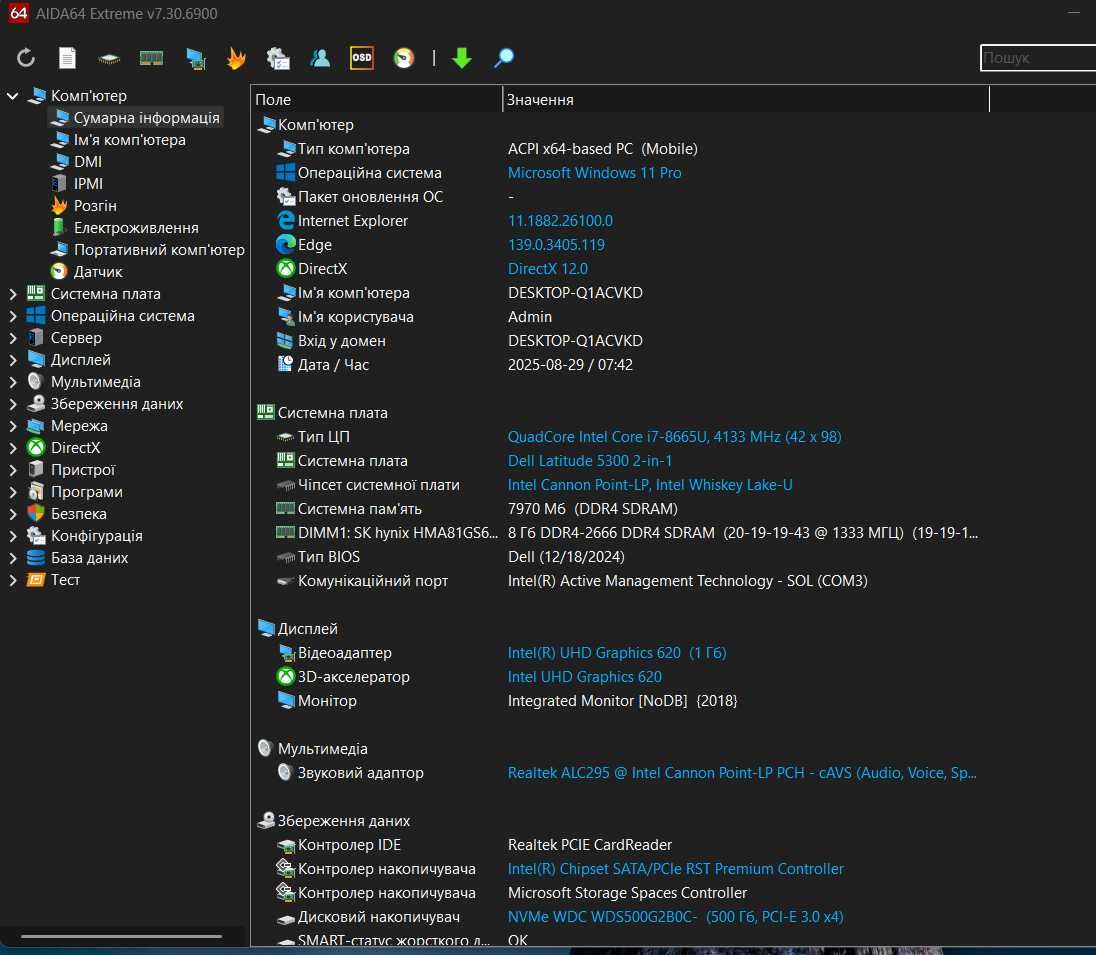Click the Internet Explorer icon in the list

coord(286,220)
